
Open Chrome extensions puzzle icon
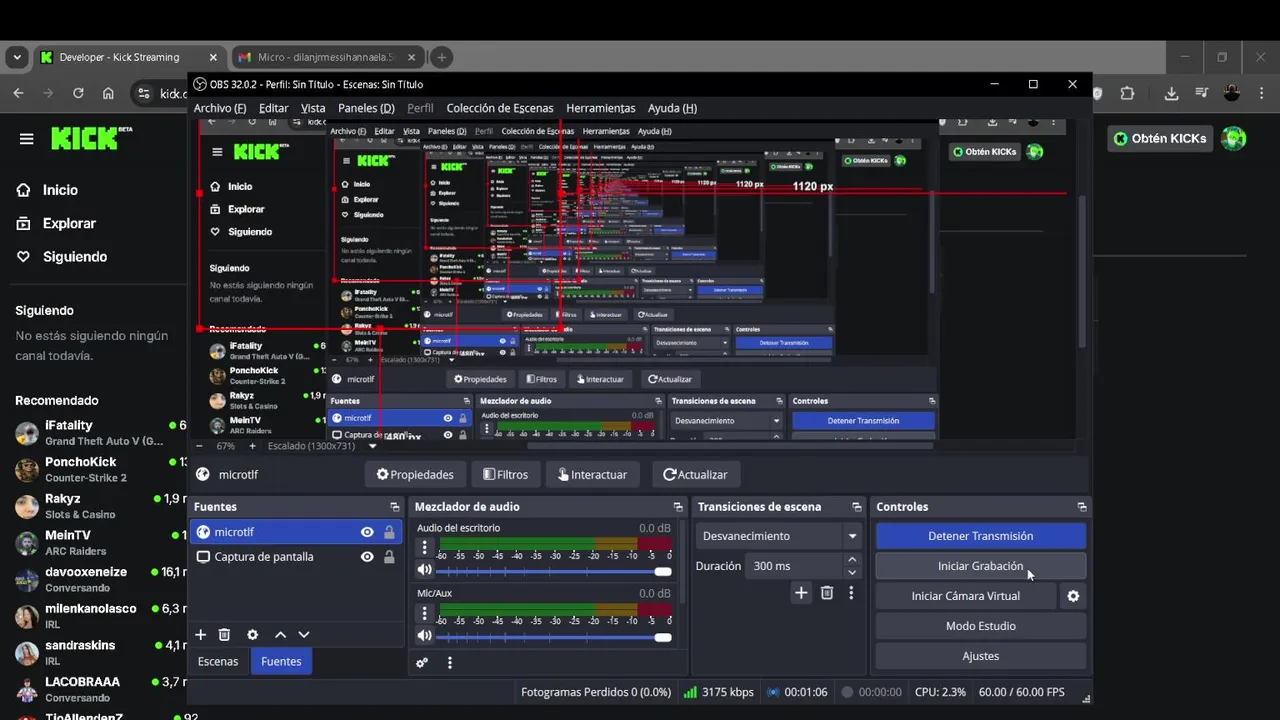click(x=1127, y=93)
